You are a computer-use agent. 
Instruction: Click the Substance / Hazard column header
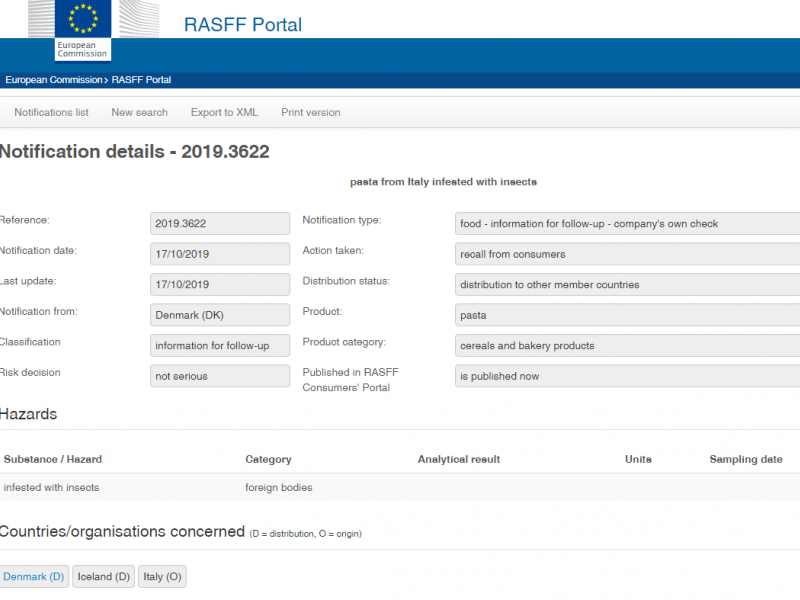(53, 459)
